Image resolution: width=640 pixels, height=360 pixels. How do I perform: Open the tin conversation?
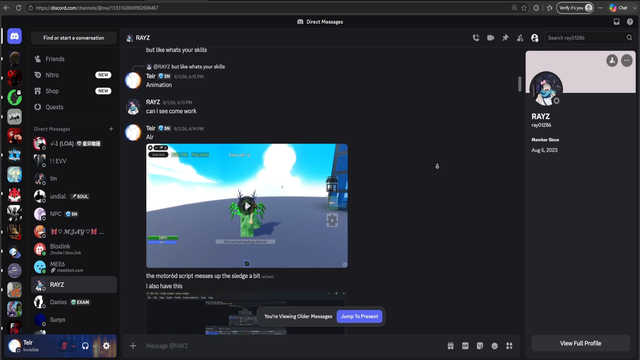coord(73,178)
